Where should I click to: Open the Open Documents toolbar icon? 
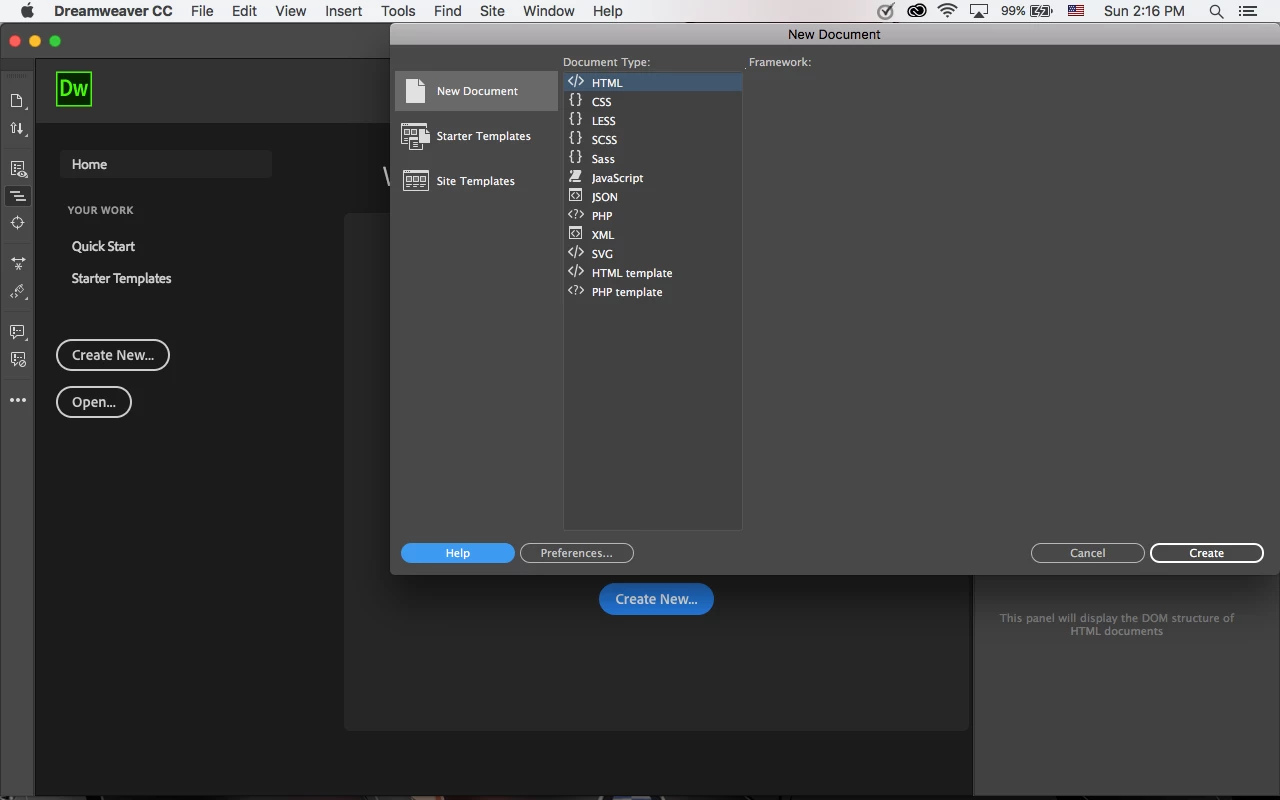coord(17,101)
